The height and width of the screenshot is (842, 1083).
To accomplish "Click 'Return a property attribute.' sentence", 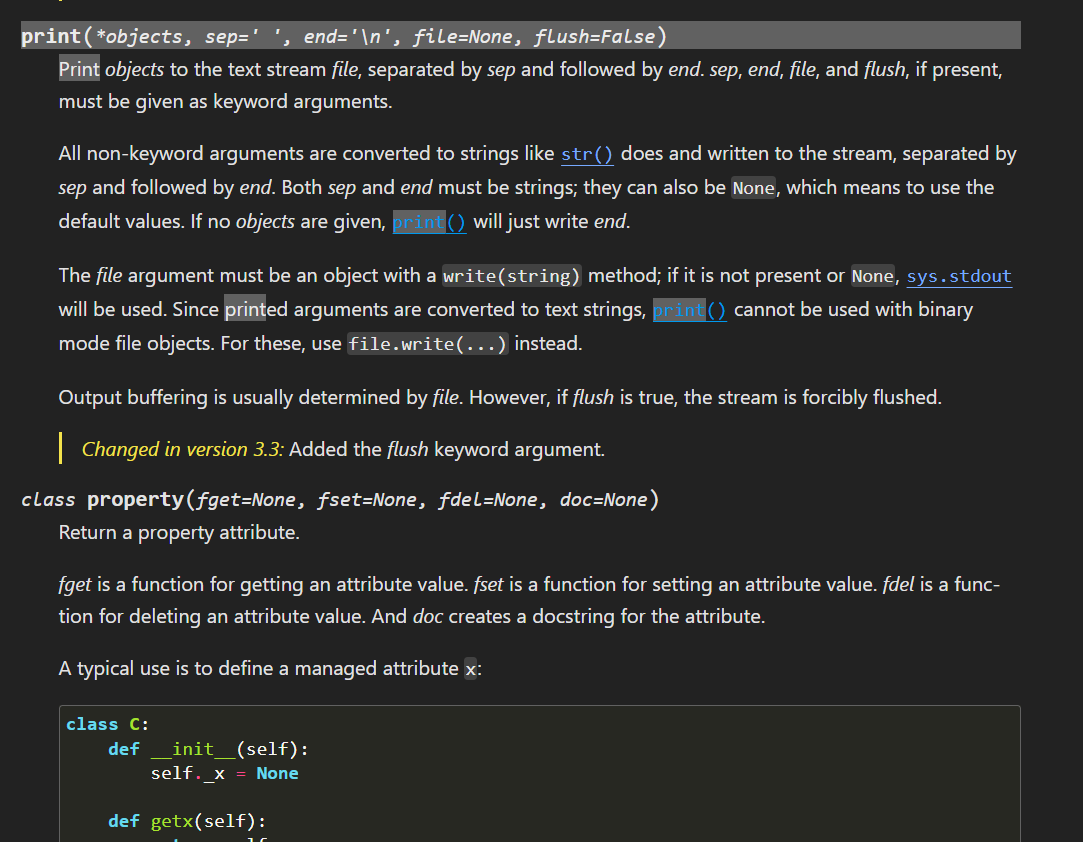I will 179,533.
